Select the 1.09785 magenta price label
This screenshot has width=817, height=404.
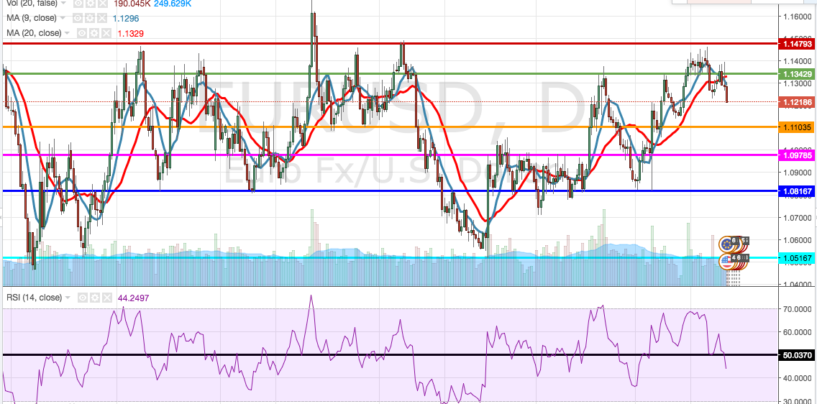[797, 155]
